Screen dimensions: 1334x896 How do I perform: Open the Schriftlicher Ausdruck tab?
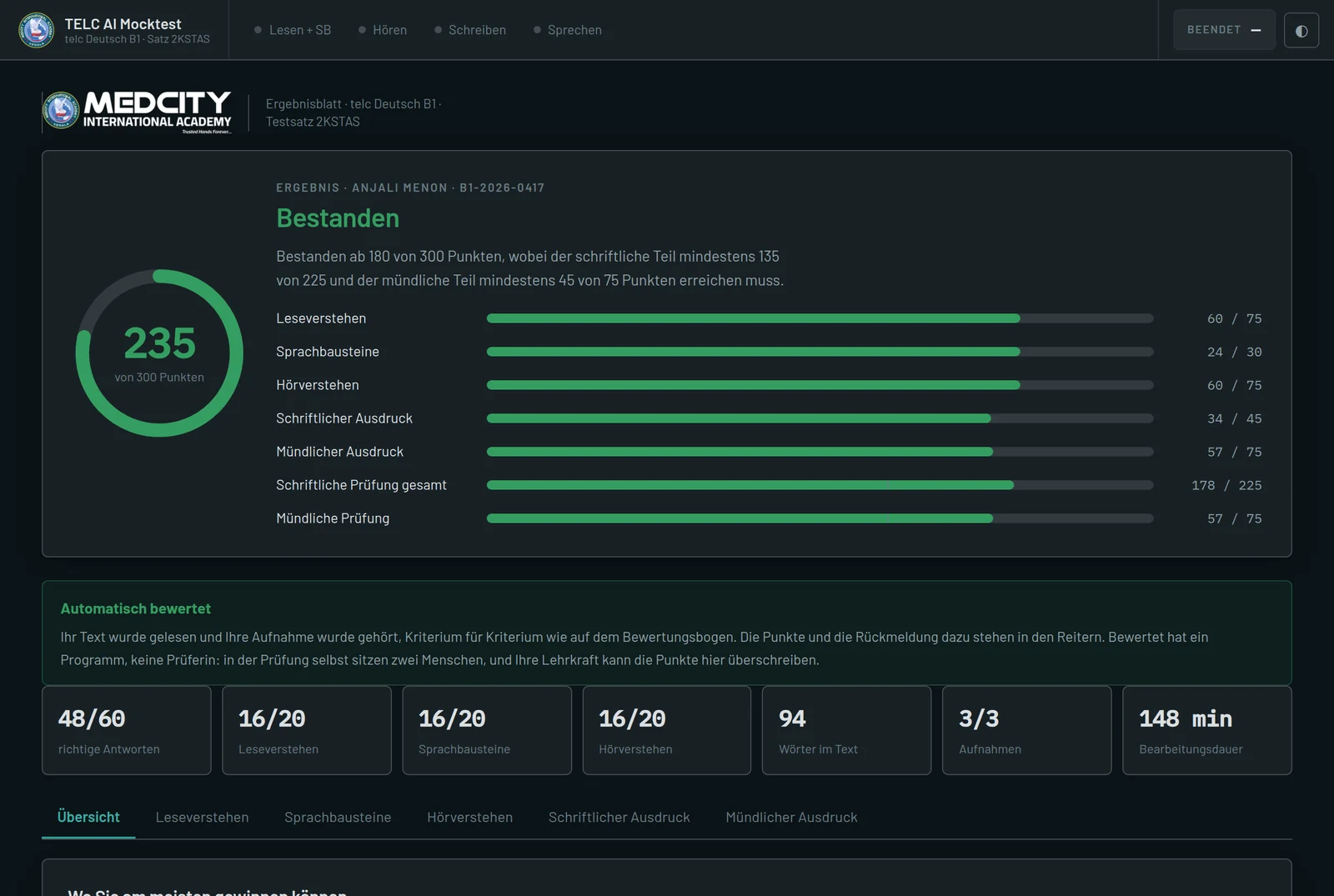coord(619,817)
